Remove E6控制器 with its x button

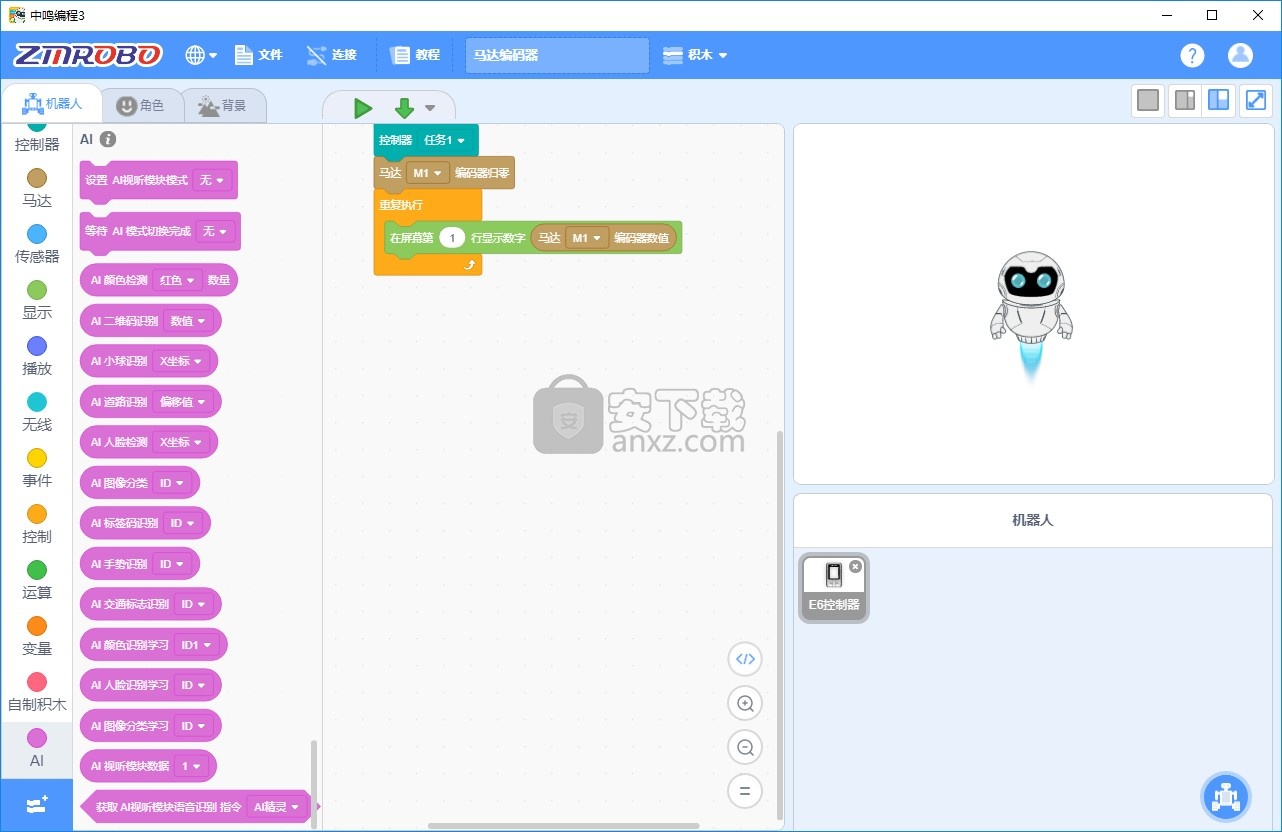tap(855, 567)
